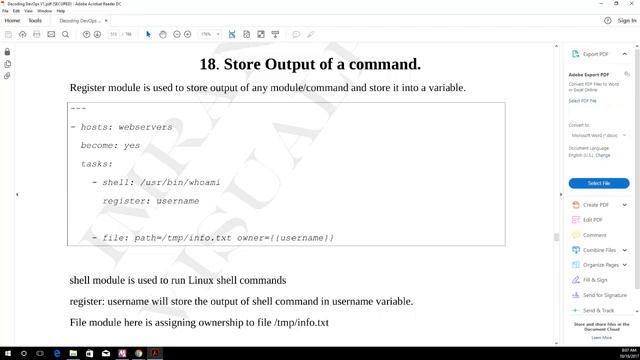Open the Edit menu
Viewport: 640px width, 360px height.
pyautogui.click(x=16, y=11)
